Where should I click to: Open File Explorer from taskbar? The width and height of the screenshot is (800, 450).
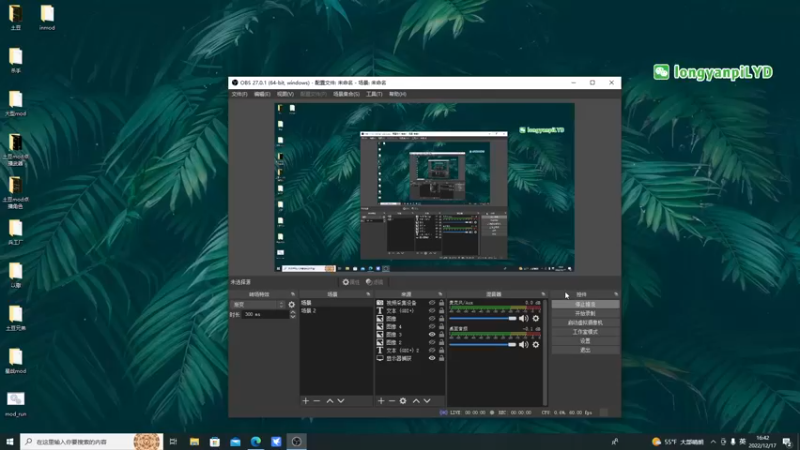pos(194,442)
